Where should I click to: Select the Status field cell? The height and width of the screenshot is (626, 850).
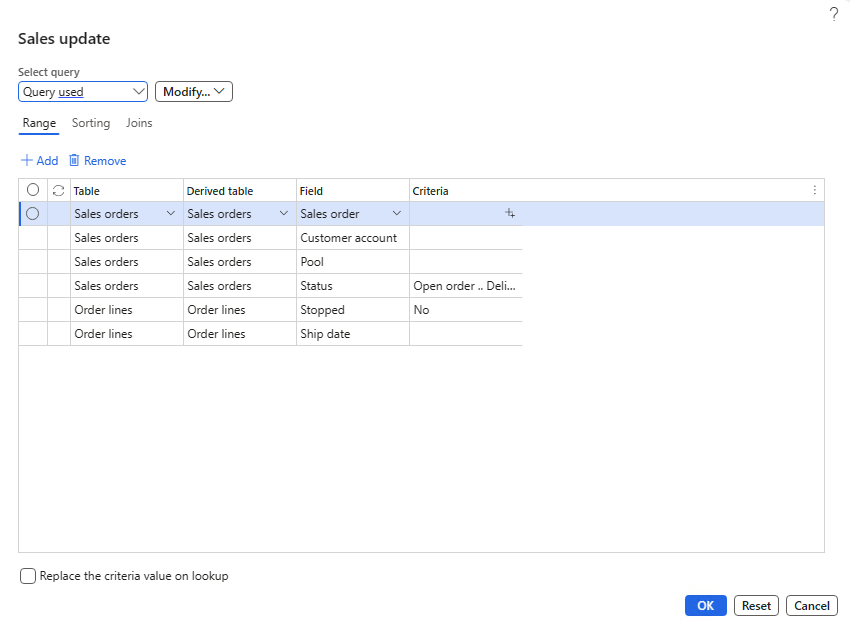[x=352, y=286]
